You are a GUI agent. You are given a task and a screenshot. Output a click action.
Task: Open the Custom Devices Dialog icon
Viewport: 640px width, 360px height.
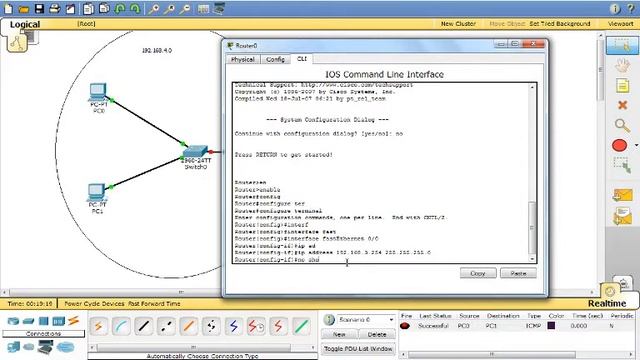click(x=219, y=9)
